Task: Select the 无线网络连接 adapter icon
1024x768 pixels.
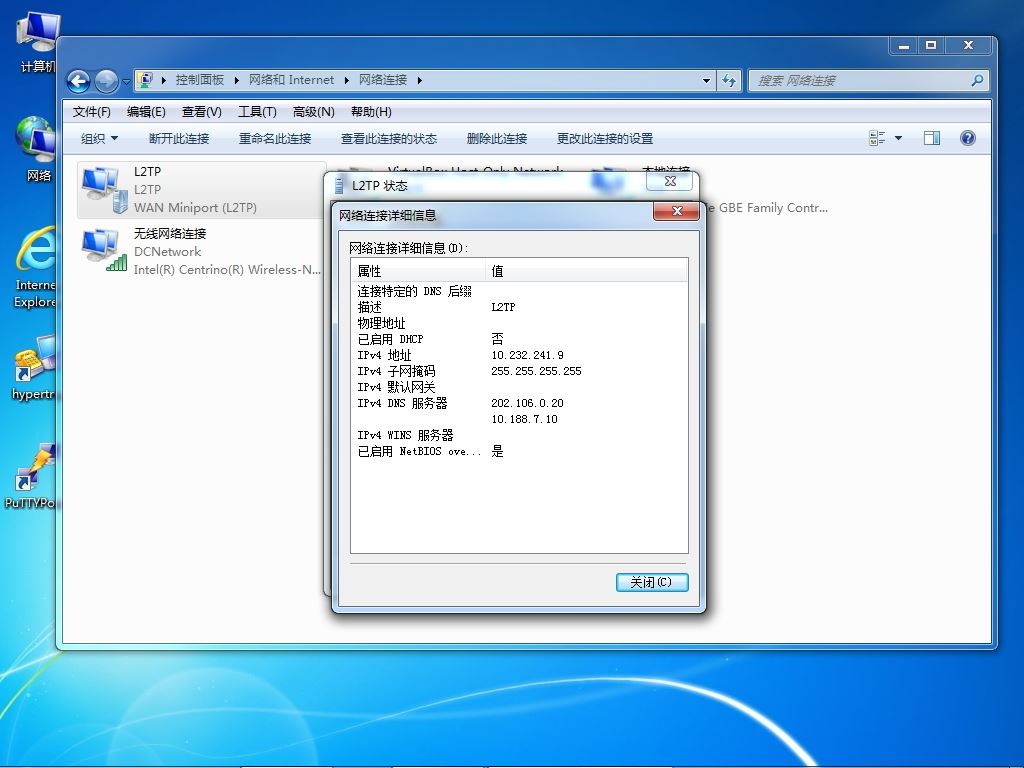Action: click(104, 250)
